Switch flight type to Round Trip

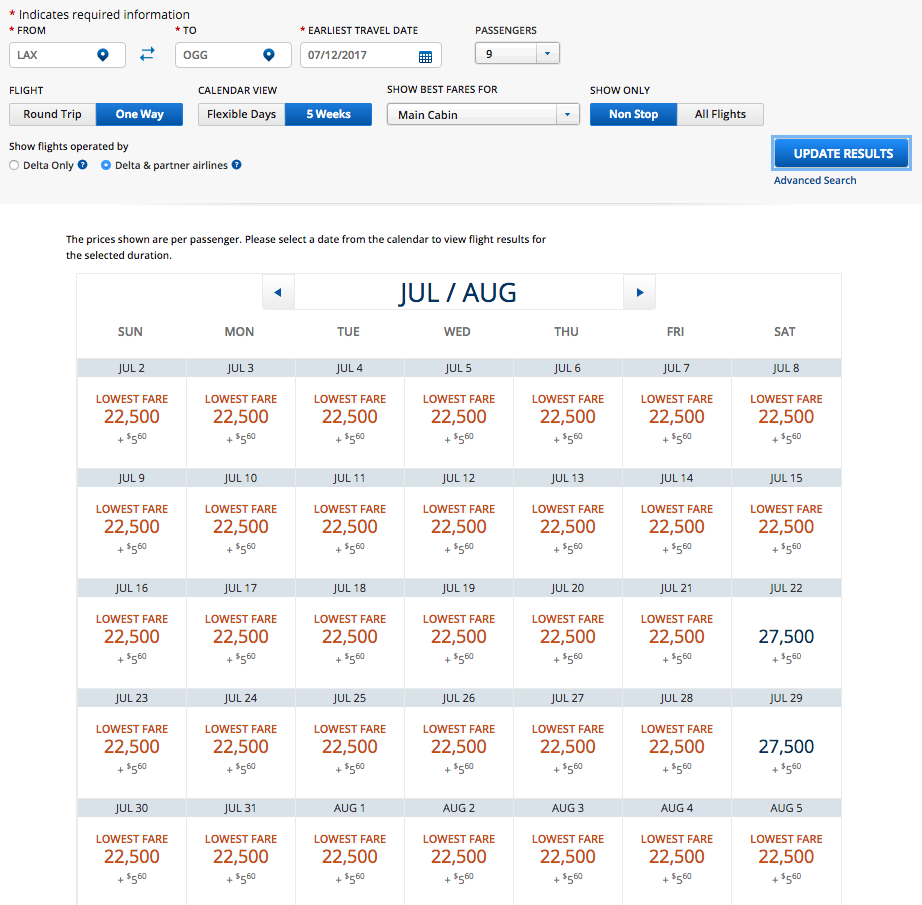53,114
